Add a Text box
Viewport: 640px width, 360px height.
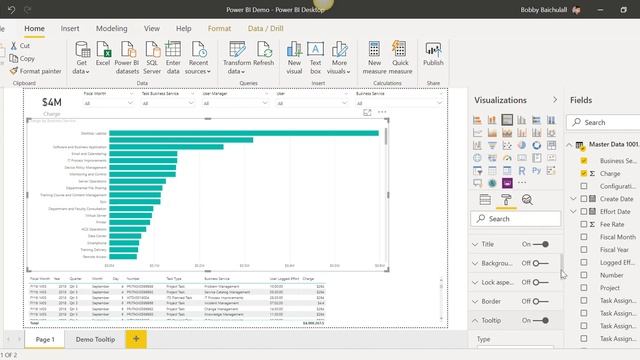[316, 58]
